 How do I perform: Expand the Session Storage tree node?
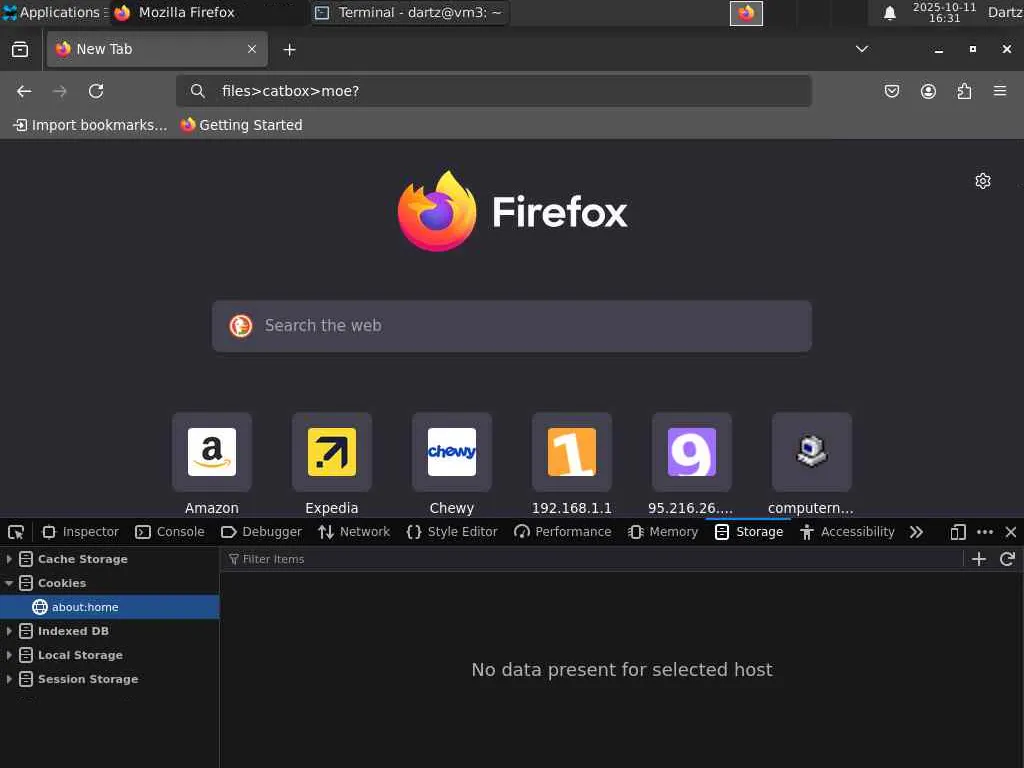click(9, 679)
